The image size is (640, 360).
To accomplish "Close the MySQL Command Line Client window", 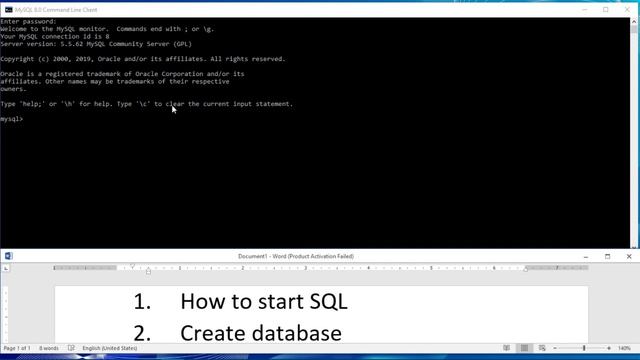I will [627, 10].
